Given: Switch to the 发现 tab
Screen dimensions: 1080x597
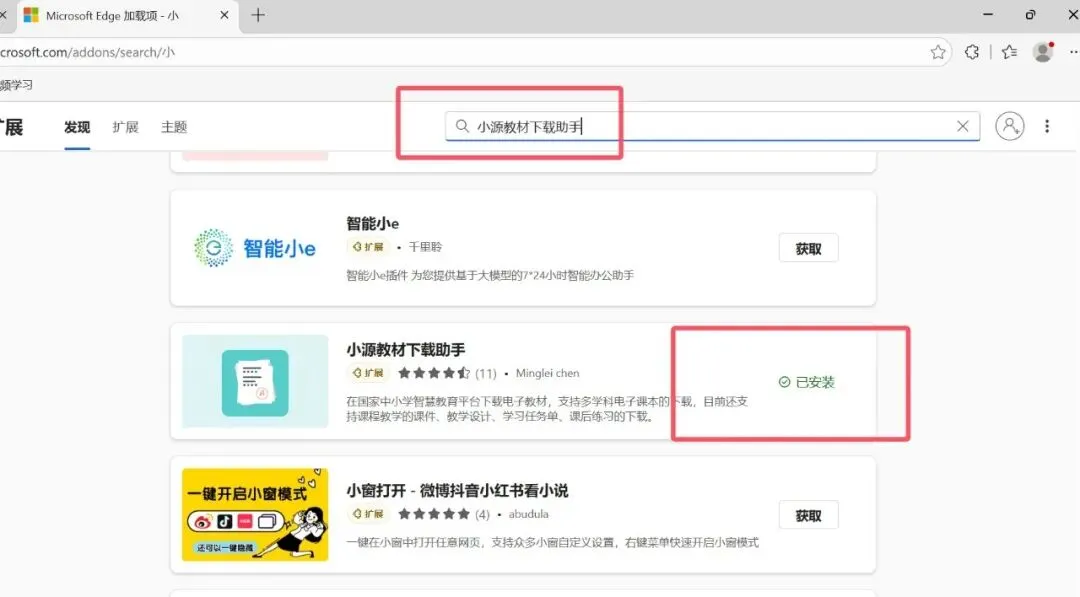Looking at the screenshot, I should [77, 127].
